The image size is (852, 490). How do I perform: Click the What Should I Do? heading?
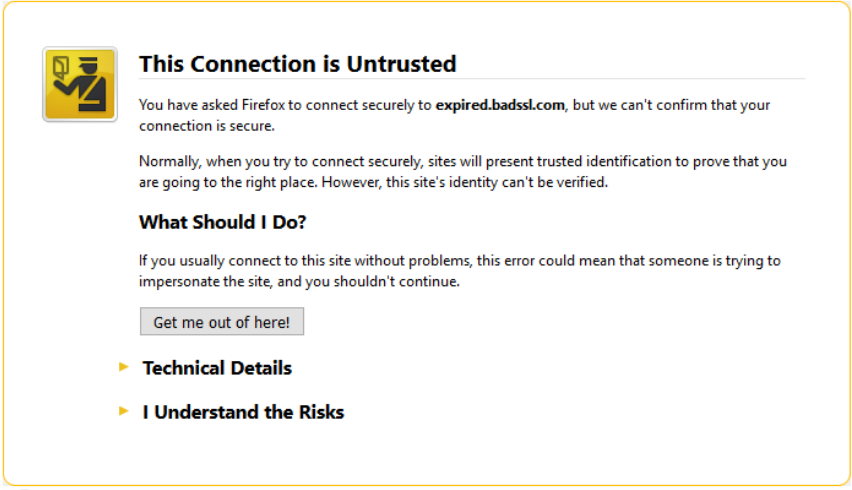tap(223, 222)
